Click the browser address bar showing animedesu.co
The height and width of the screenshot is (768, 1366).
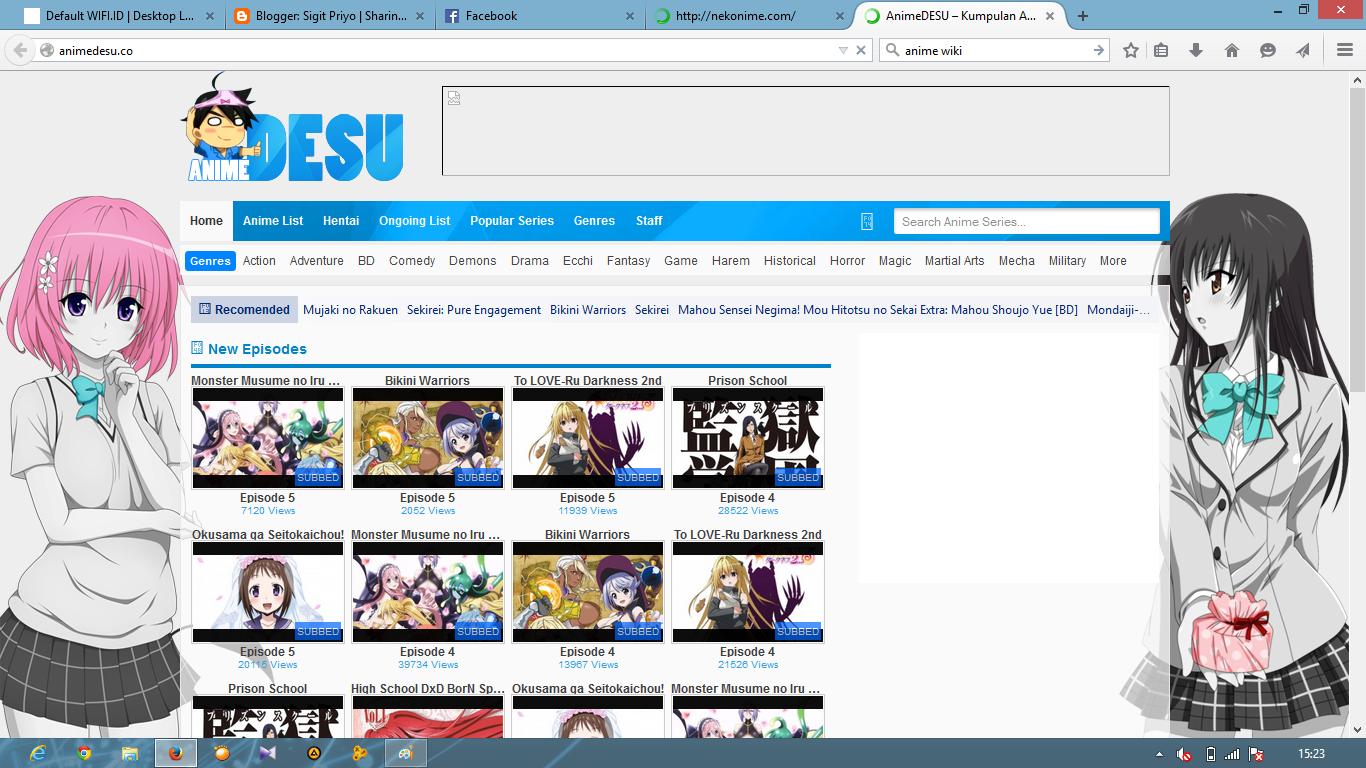pos(440,50)
